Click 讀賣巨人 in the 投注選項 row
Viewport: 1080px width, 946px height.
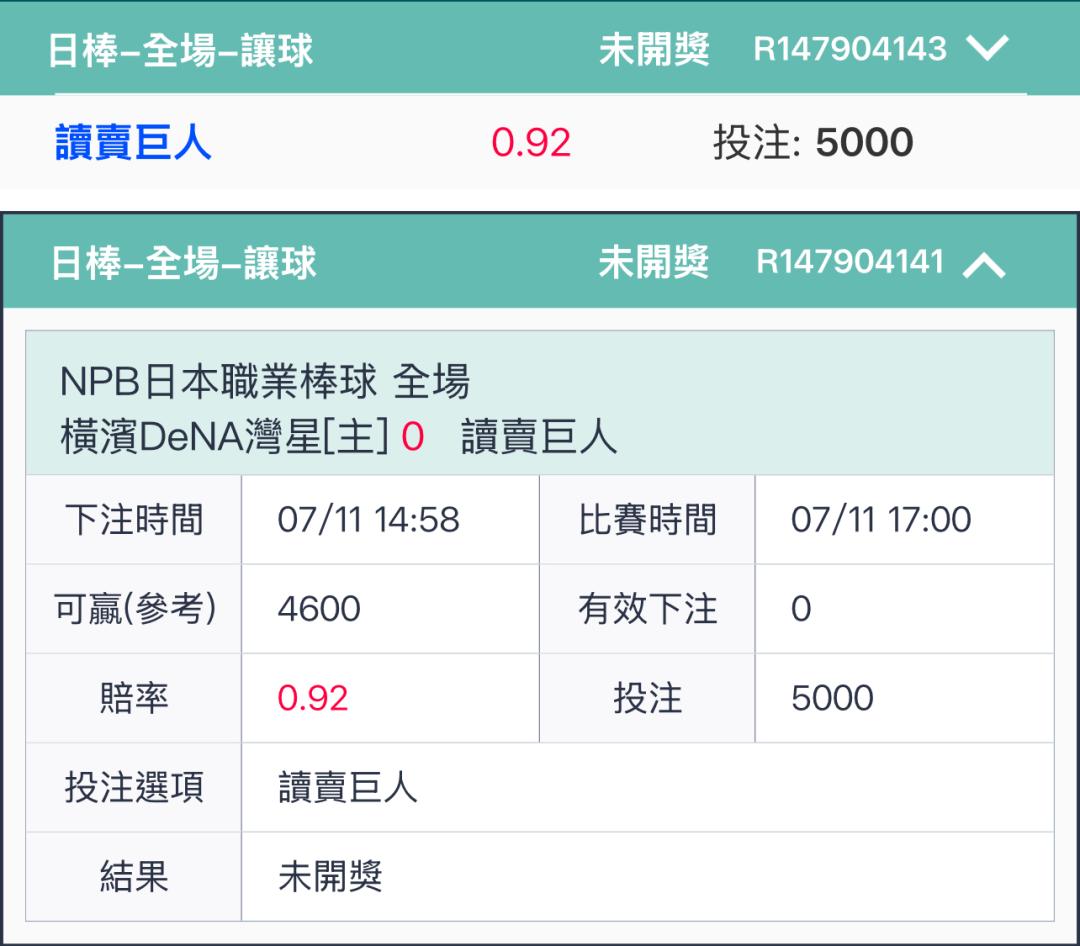348,788
